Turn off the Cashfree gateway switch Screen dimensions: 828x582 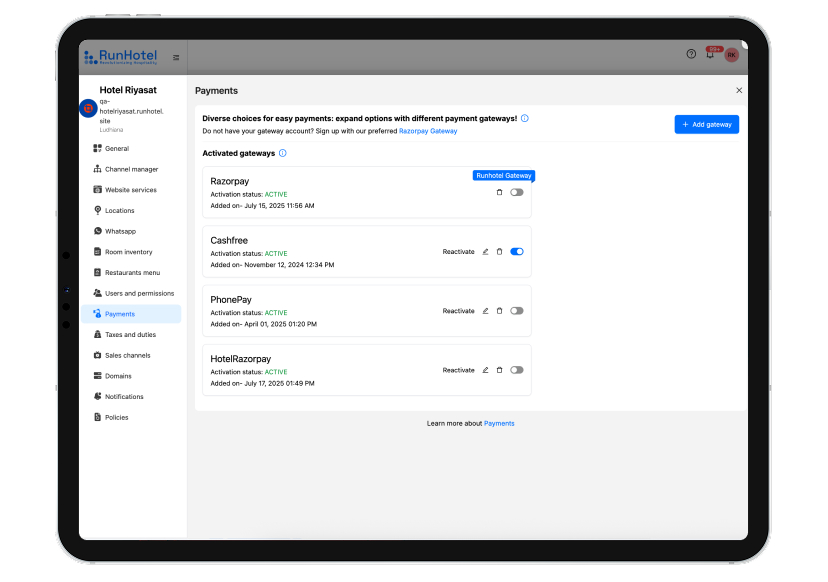[517, 251]
